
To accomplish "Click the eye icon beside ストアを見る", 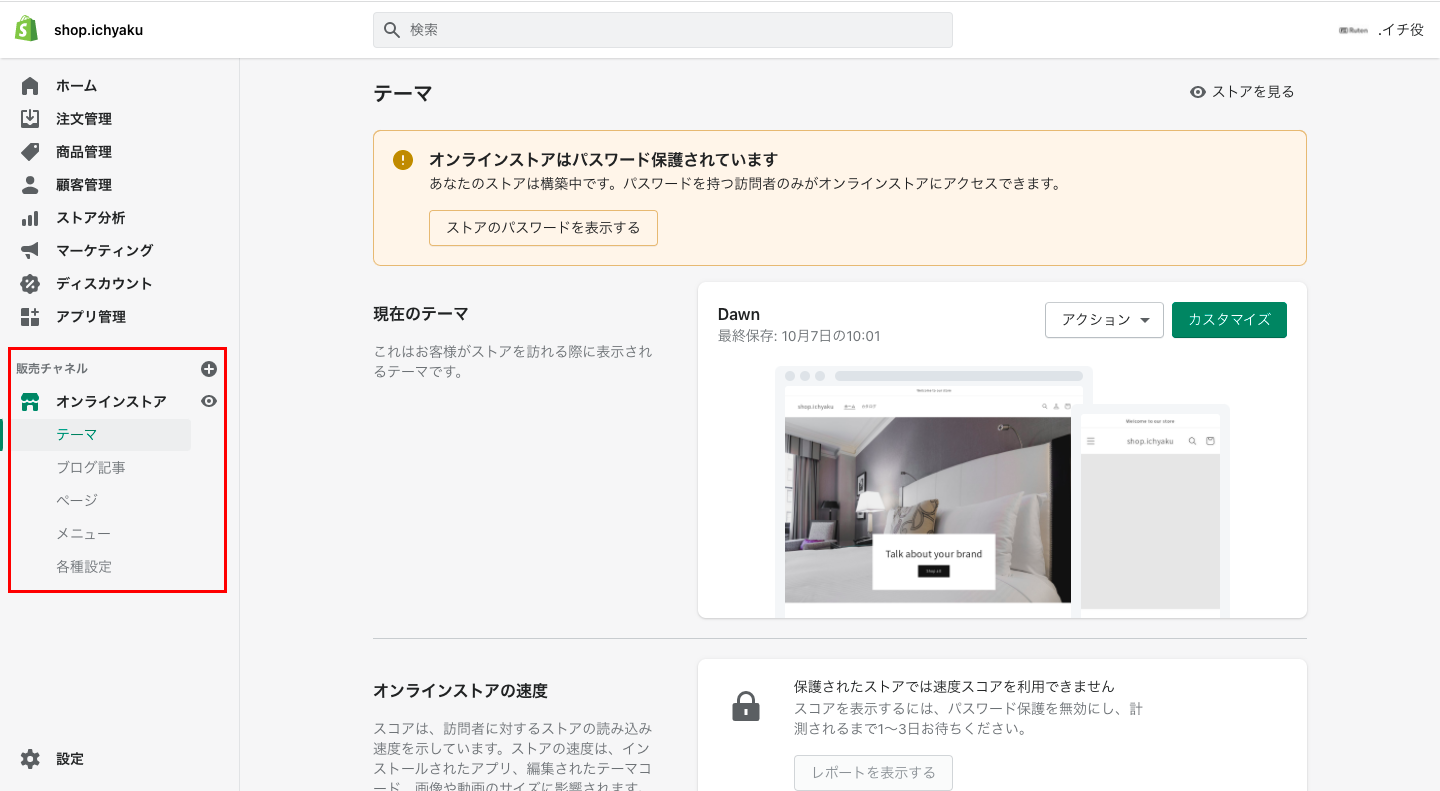I will pyautogui.click(x=1198, y=92).
